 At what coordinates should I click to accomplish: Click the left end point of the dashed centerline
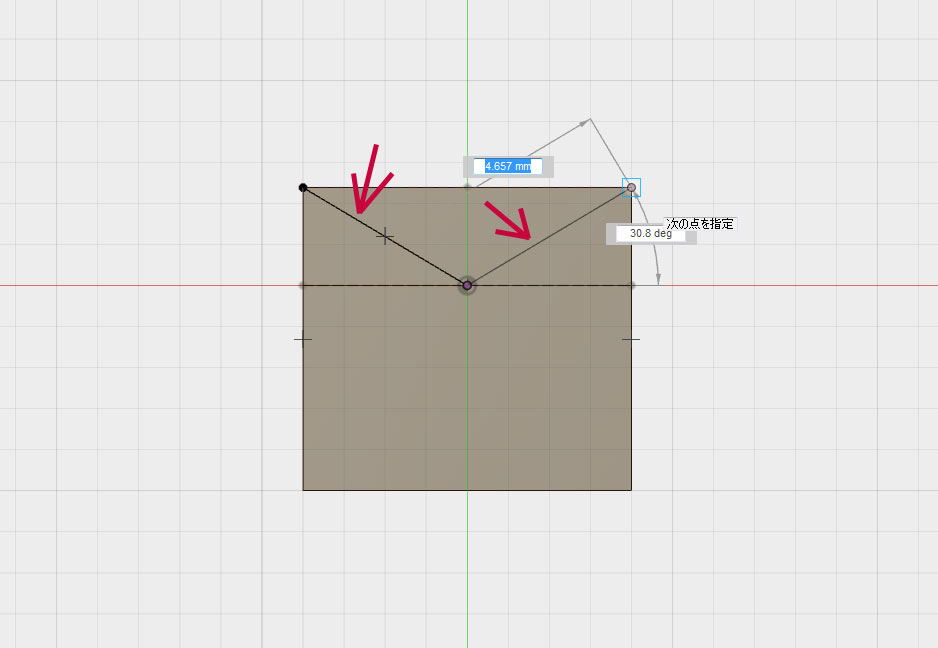(x=303, y=285)
